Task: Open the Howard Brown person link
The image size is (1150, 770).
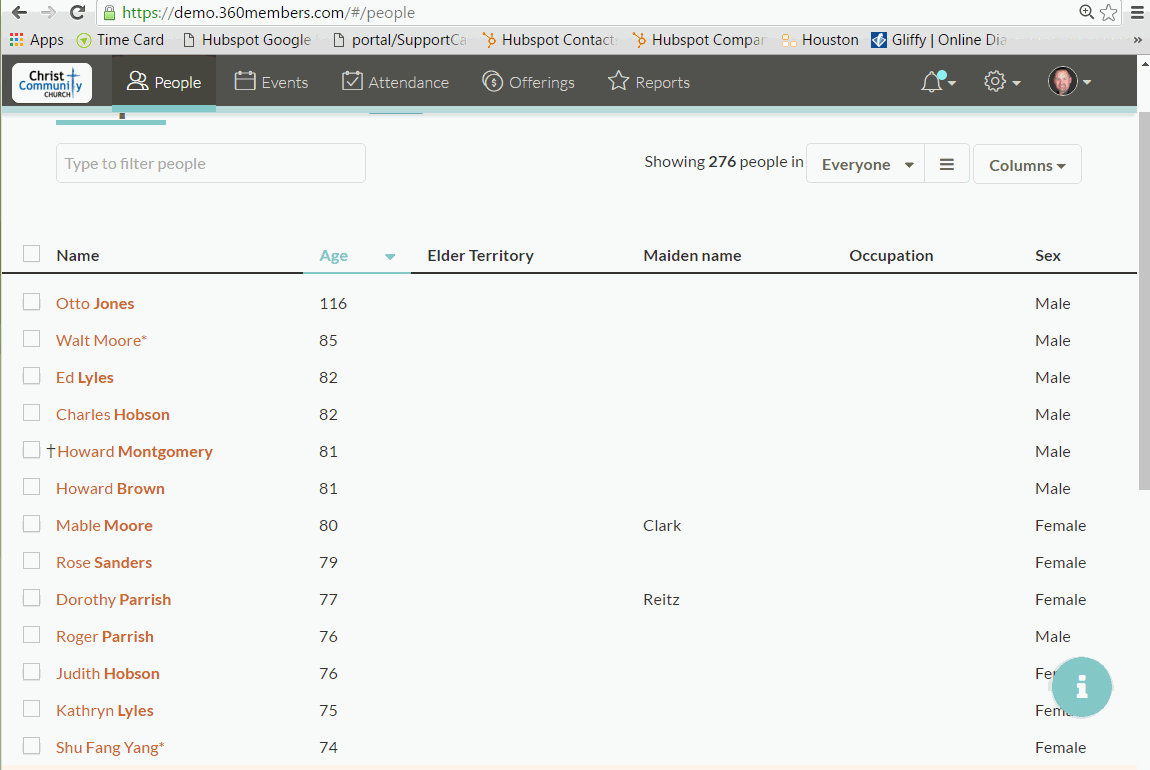Action: [111, 488]
